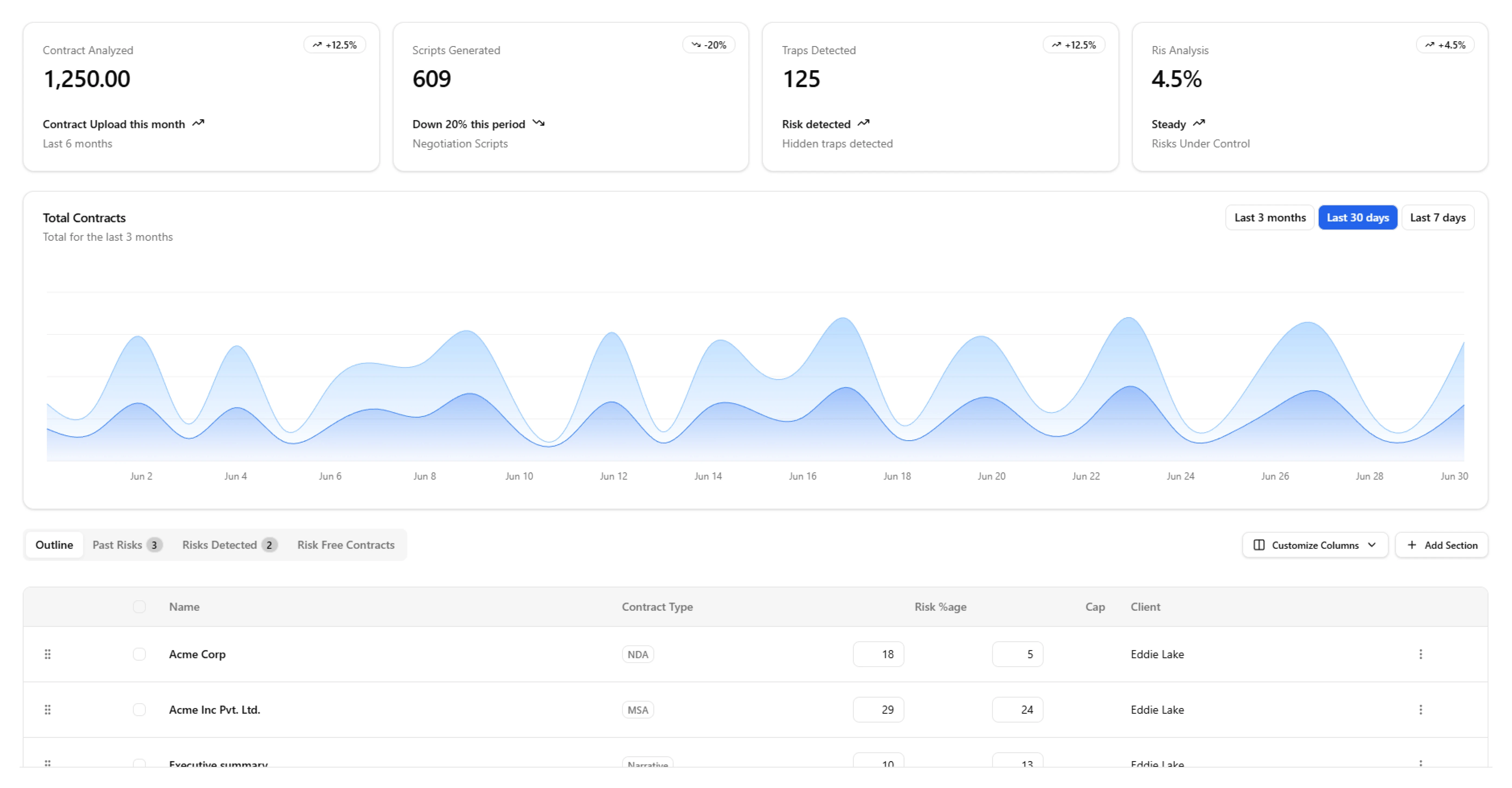Click drag handle for Acme Inc Pvt. Ltd.
Screen dimensions: 1512x788
(47, 709)
